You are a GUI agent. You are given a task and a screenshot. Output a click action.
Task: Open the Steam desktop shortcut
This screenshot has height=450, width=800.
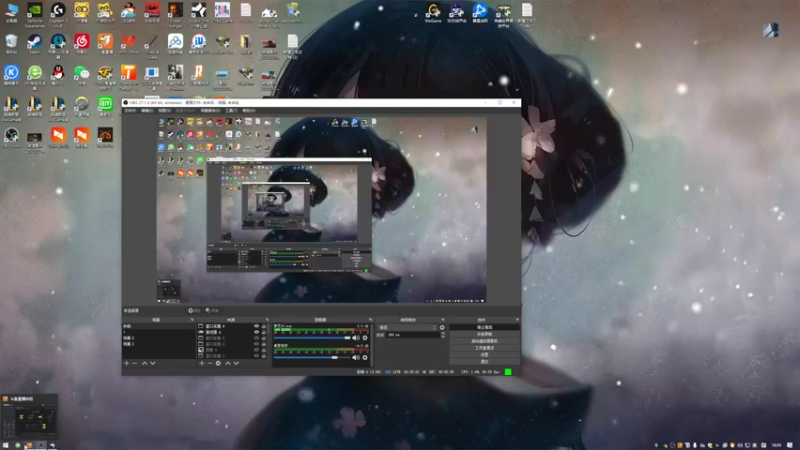(35, 44)
